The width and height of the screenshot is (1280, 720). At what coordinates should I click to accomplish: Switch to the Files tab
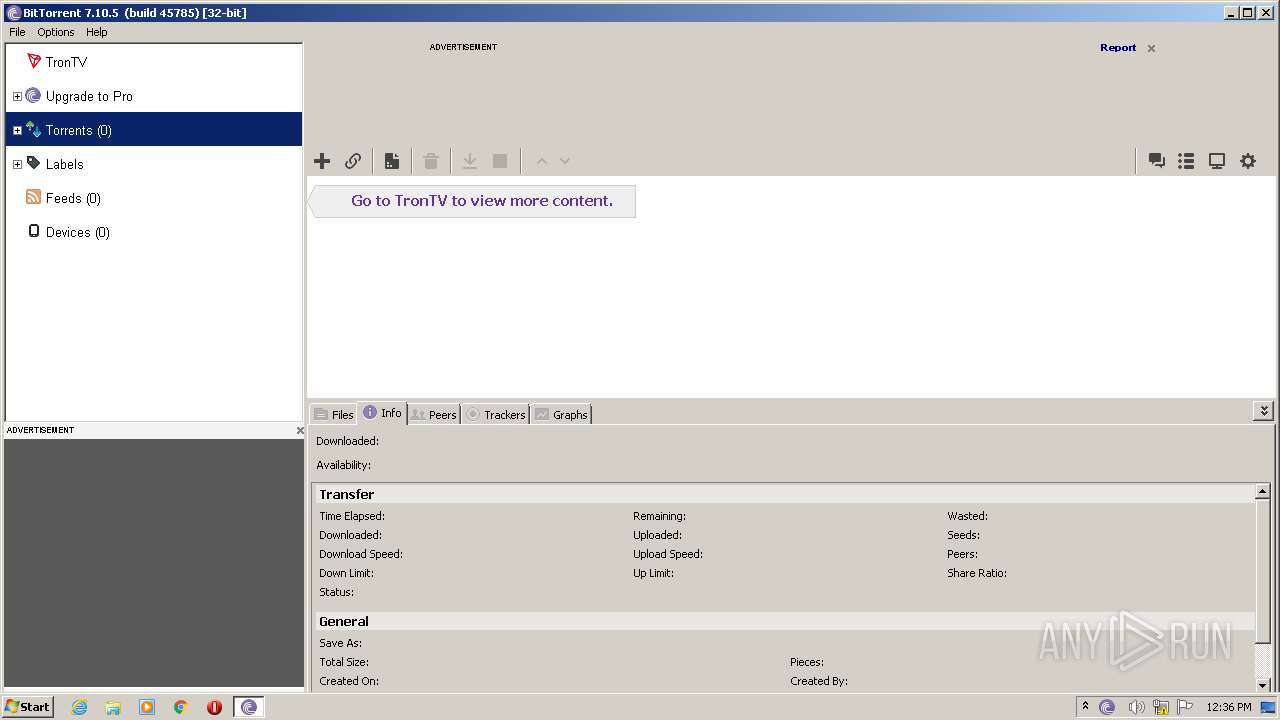coord(333,414)
